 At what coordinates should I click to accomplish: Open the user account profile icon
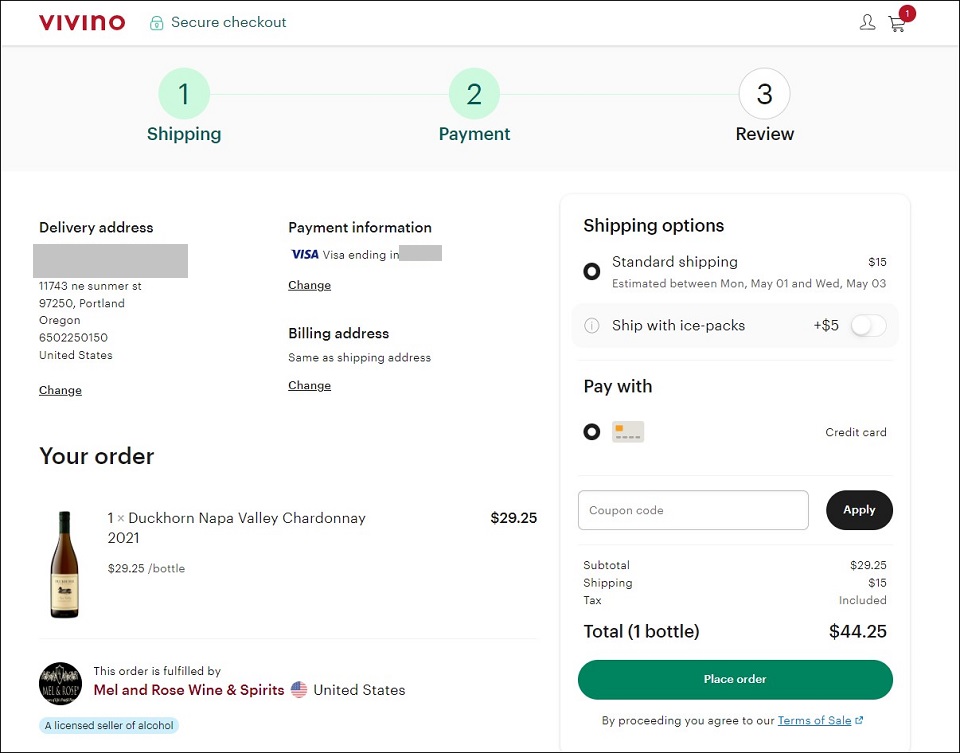tap(867, 23)
